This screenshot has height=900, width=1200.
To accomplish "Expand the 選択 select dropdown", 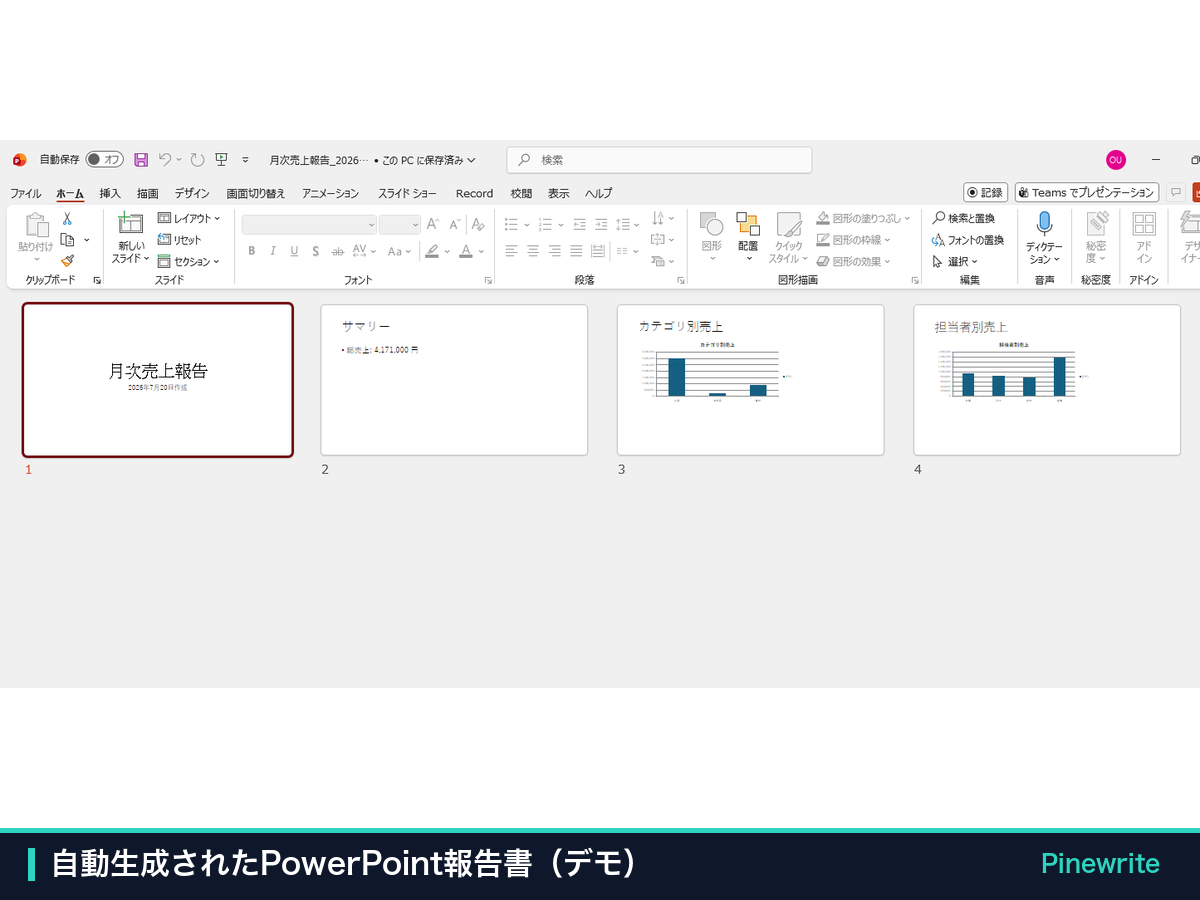I will click(x=955, y=261).
